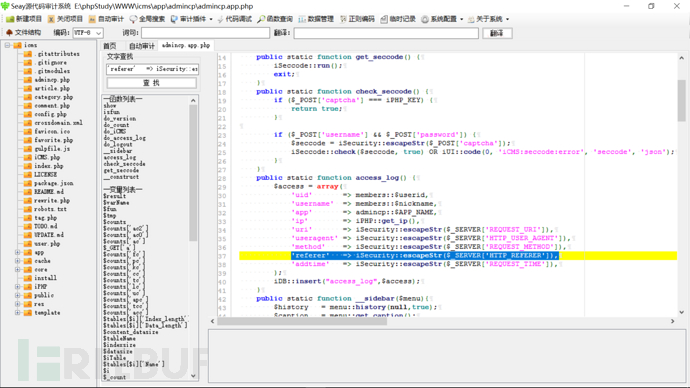Image resolution: width=690 pixels, height=388 pixels.
Task: Click the empty output panel at bottom
Action: 447,355
